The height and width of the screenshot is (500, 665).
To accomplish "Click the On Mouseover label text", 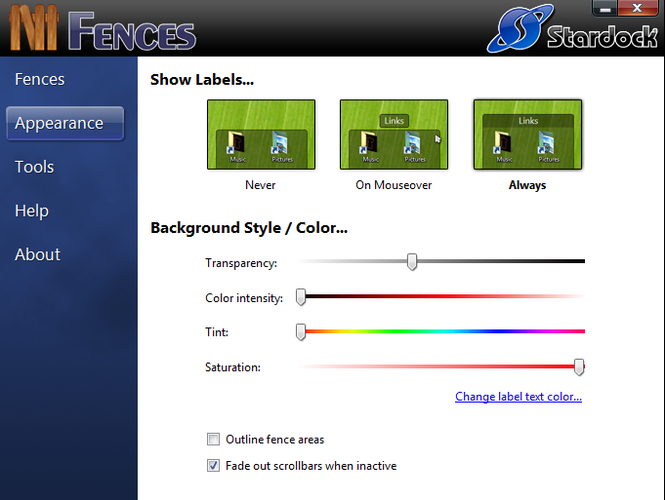I will (394, 185).
